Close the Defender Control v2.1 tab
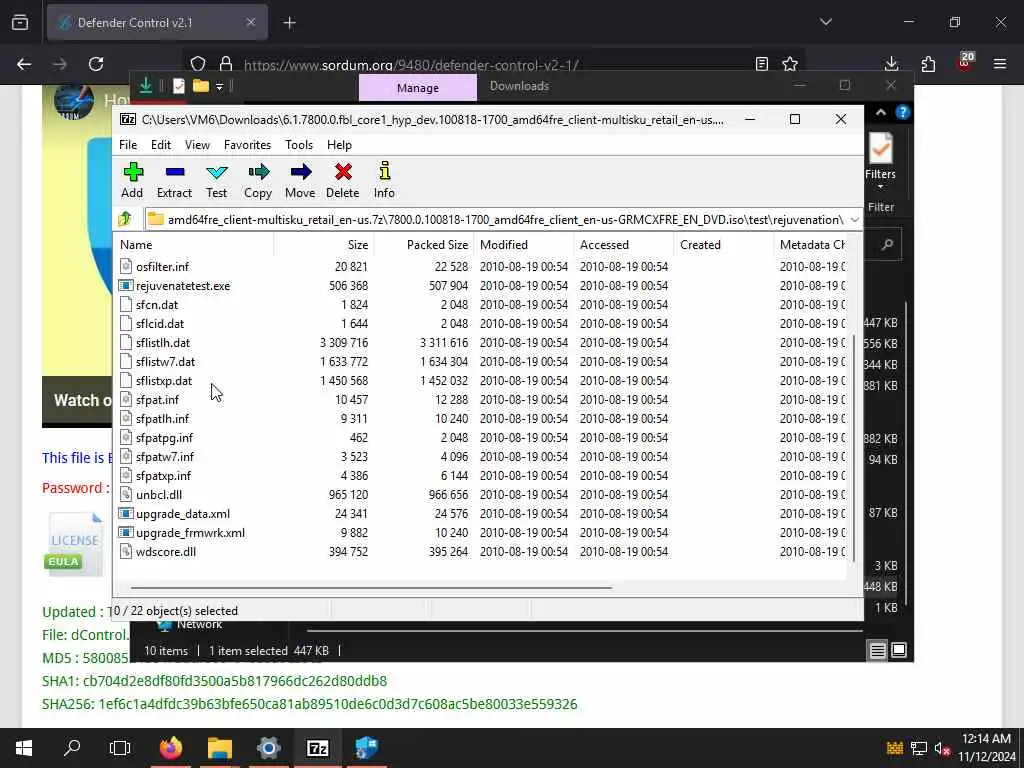The width and height of the screenshot is (1024, 768). 251,23
